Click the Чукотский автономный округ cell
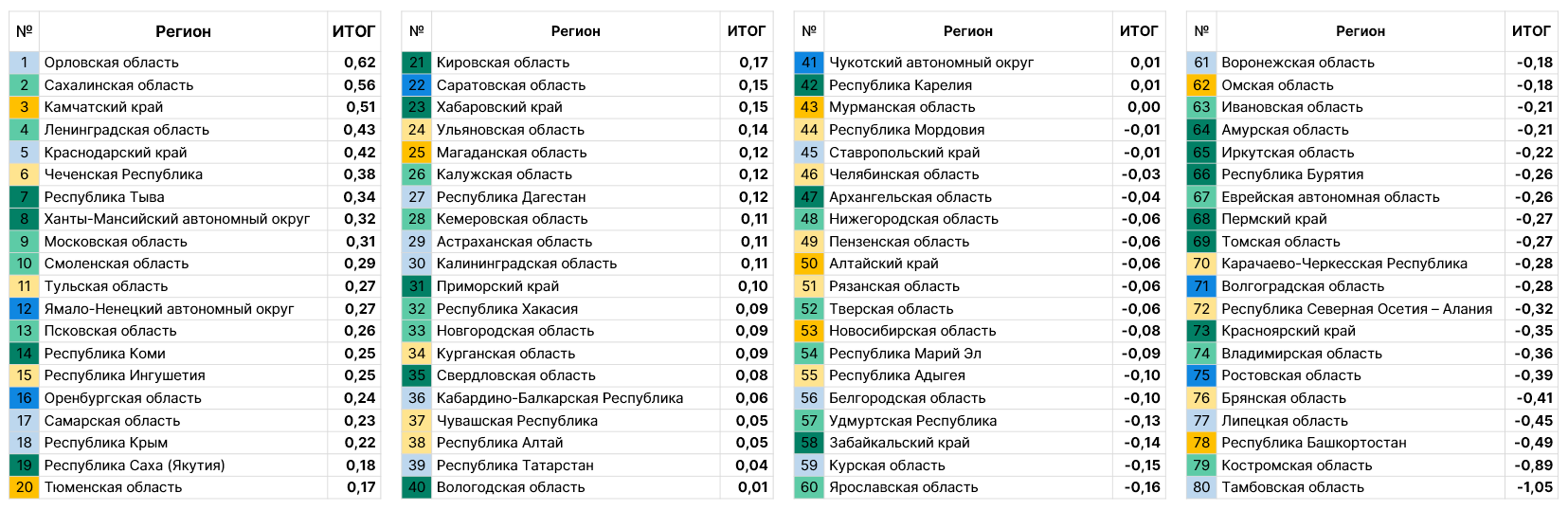 point(931,63)
